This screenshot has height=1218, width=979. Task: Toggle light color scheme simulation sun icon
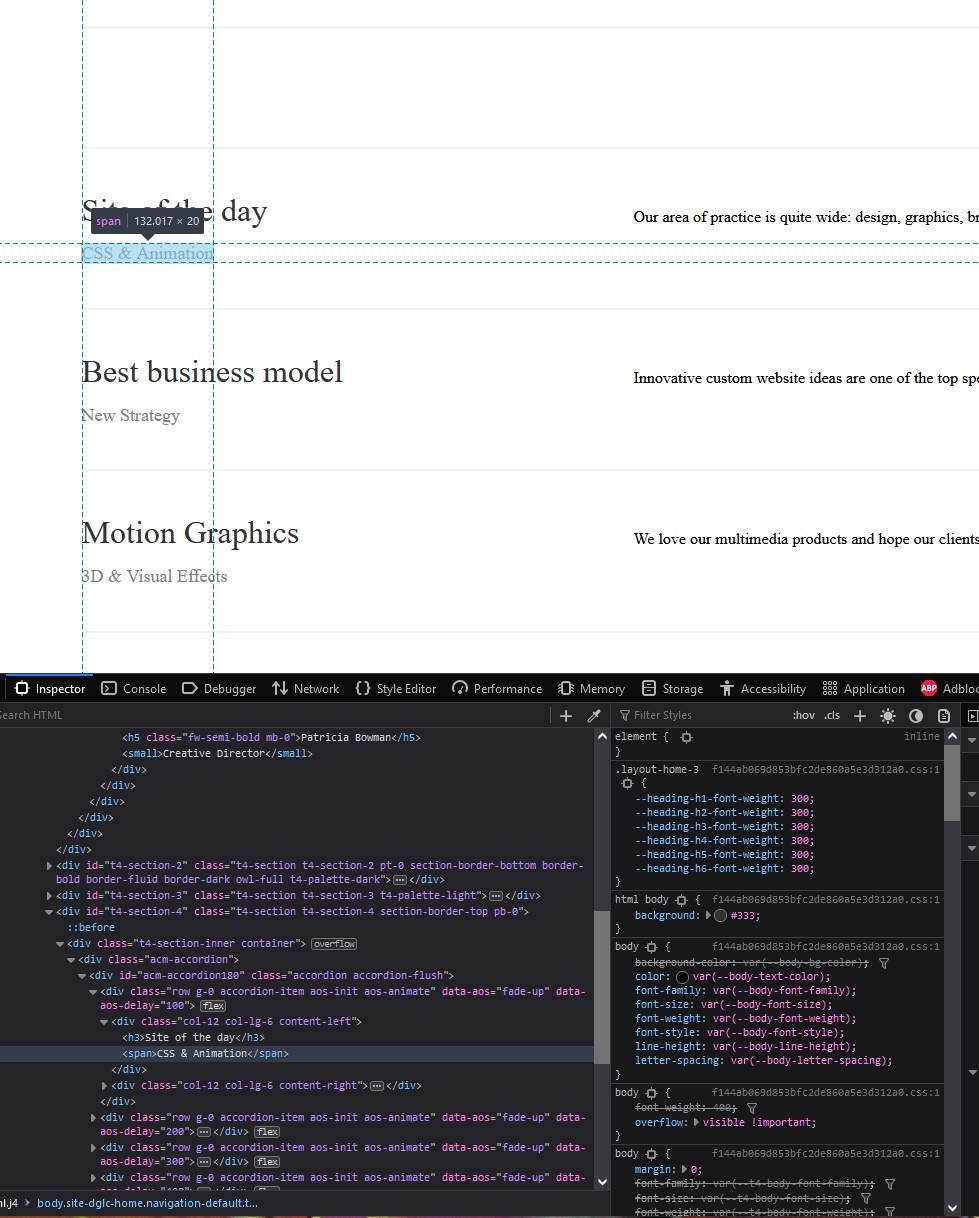888,715
